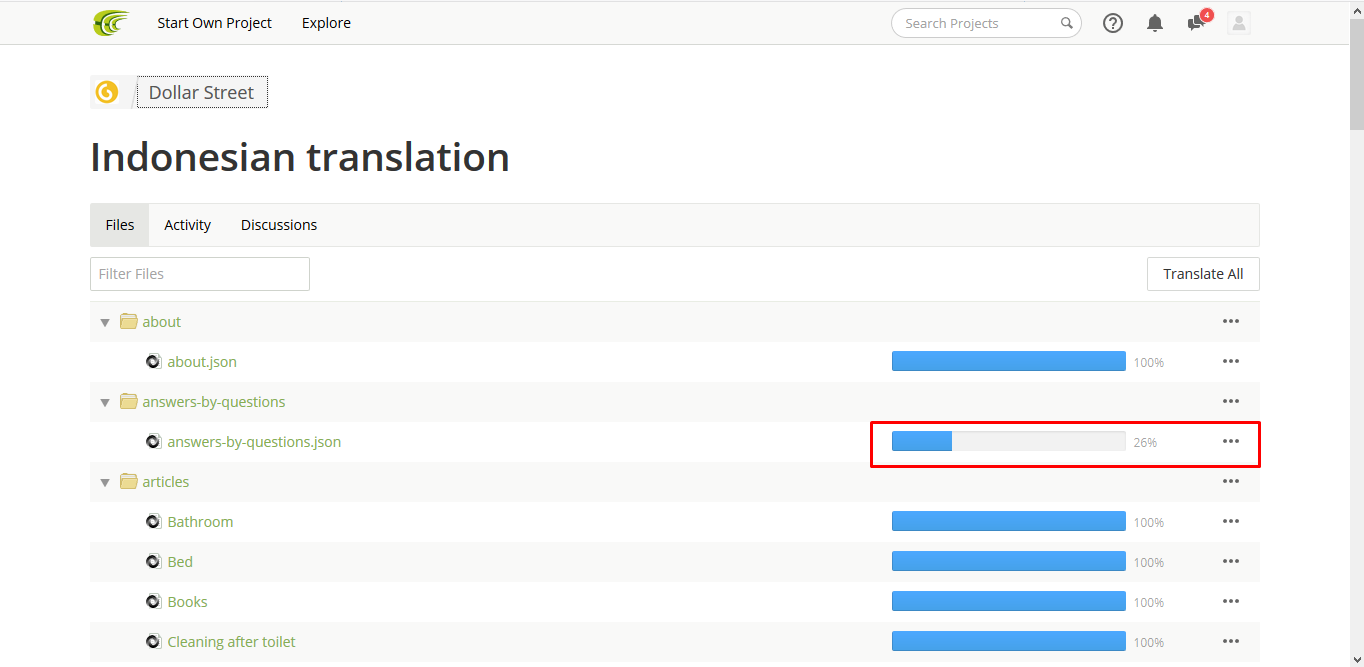Open answers-by-questions.json file link

pyautogui.click(x=254, y=442)
